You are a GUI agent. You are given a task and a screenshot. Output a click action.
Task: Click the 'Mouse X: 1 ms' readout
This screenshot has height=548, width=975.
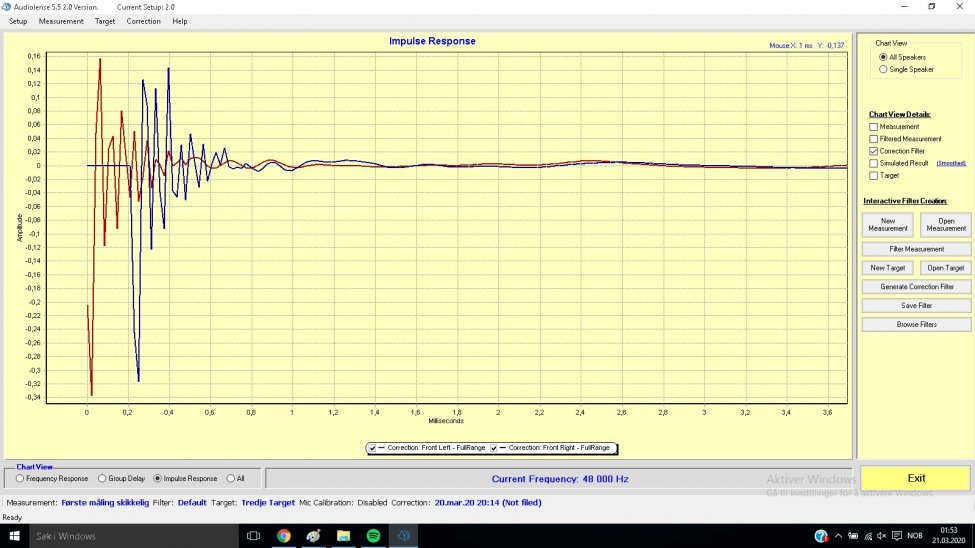(x=791, y=45)
